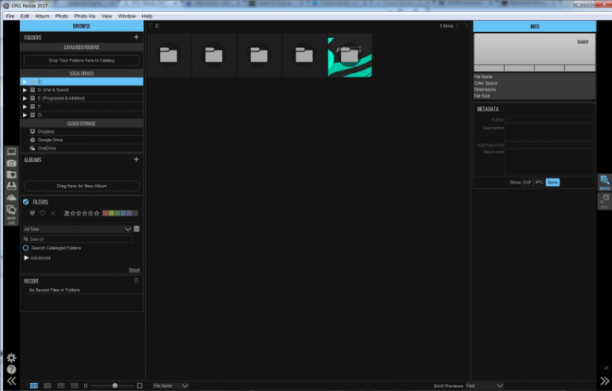Click the previous item arrow beside 5 items

click(458, 26)
